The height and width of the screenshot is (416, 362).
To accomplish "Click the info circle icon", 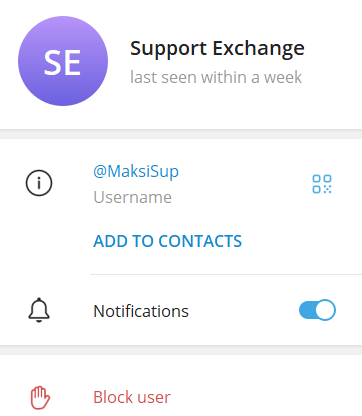I will (x=39, y=183).
